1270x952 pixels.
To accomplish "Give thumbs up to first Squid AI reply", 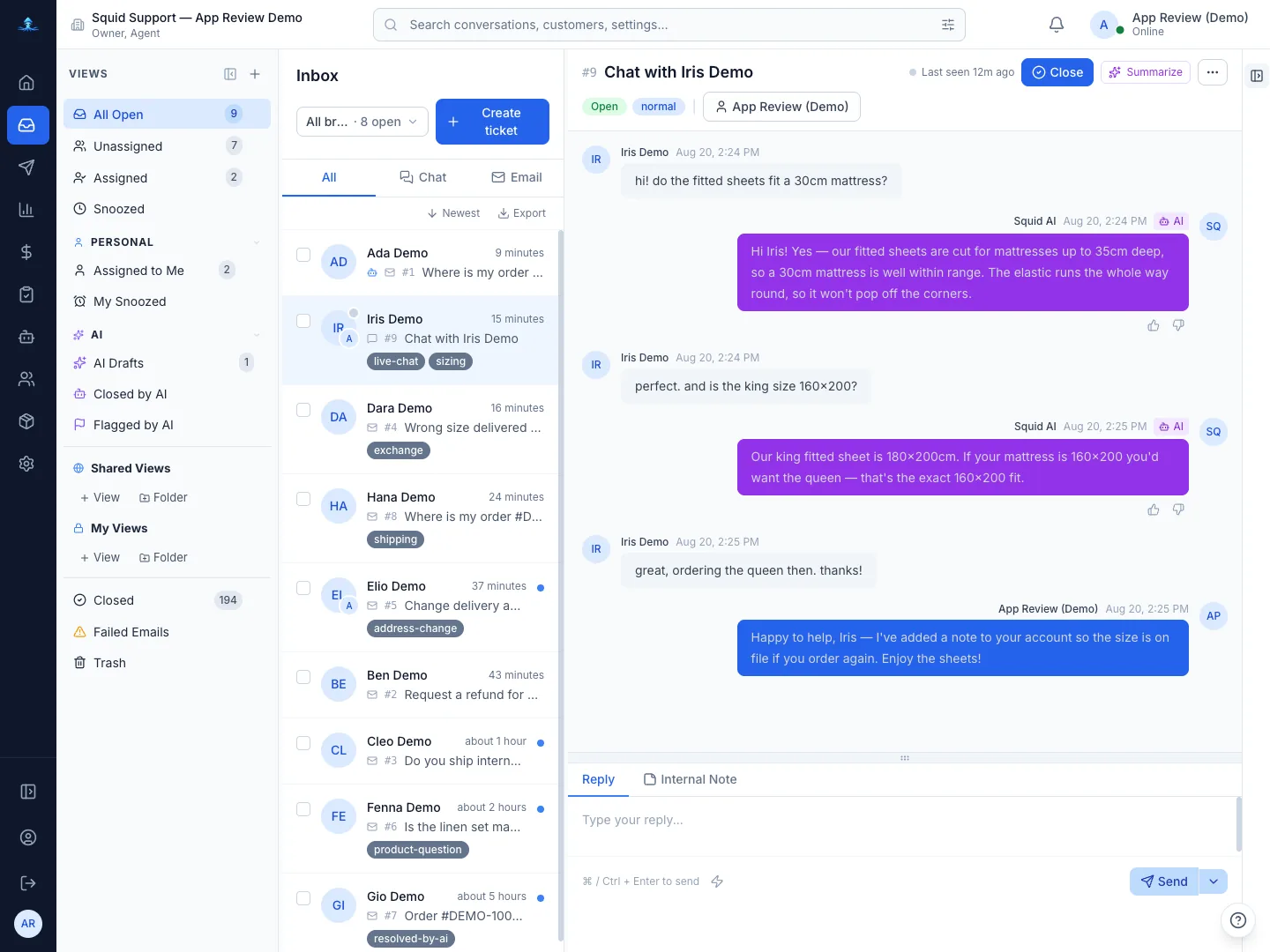I will (1154, 325).
